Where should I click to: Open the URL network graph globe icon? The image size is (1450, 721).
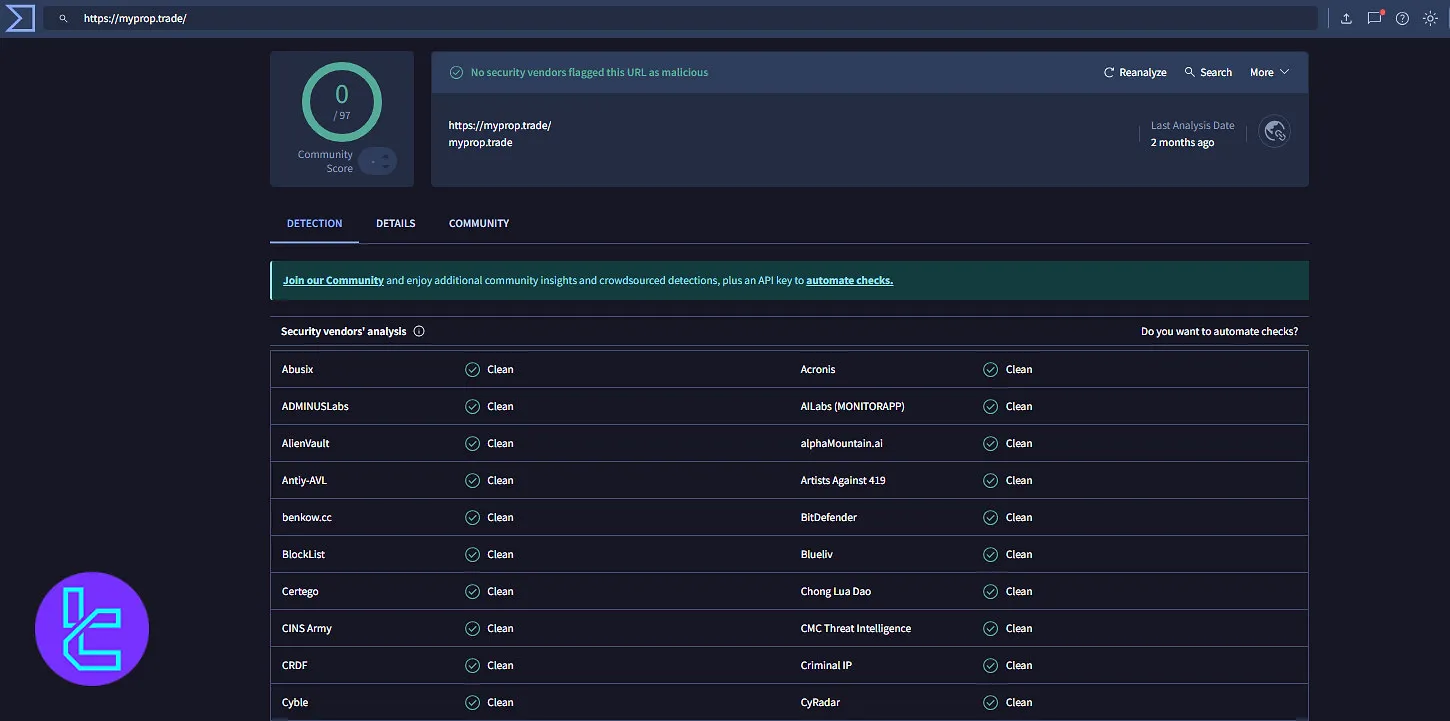pyautogui.click(x=1275, y=131)
